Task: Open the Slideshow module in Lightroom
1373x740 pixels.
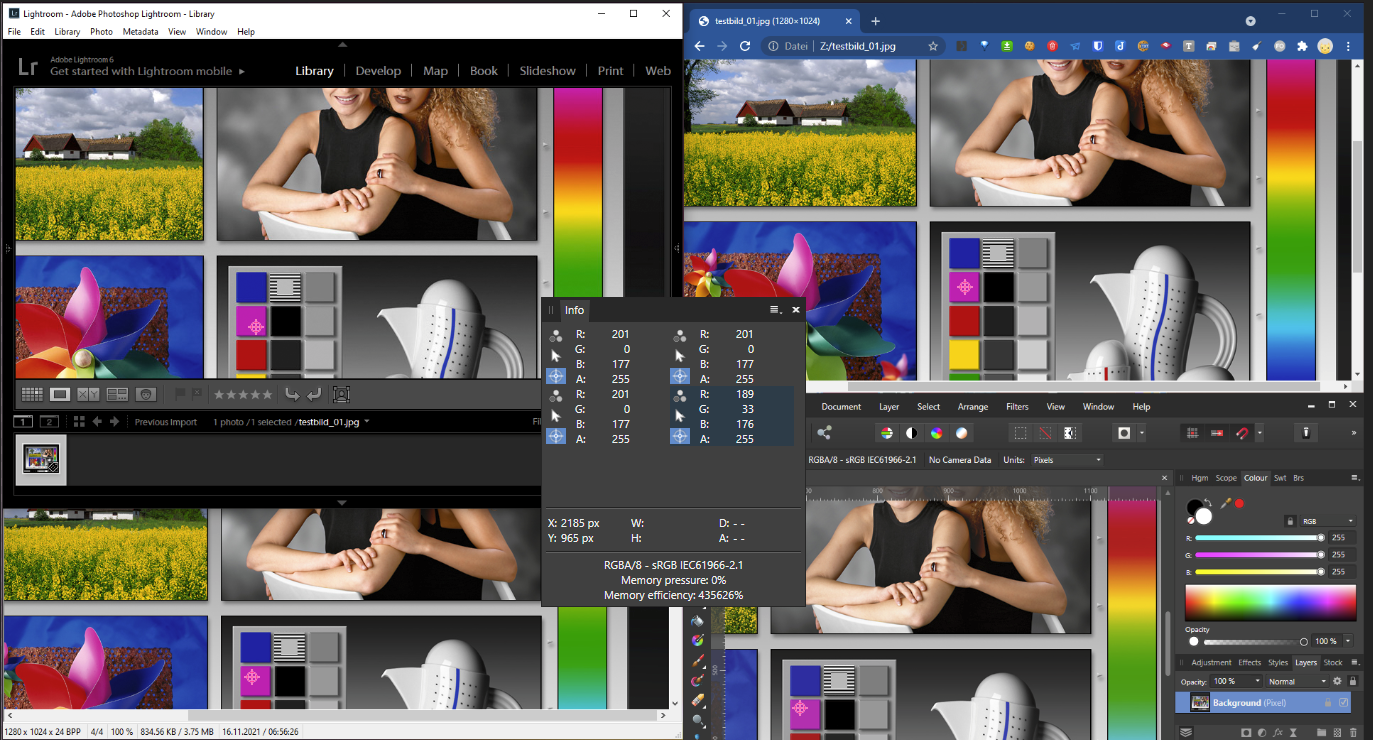Action: 547,71
